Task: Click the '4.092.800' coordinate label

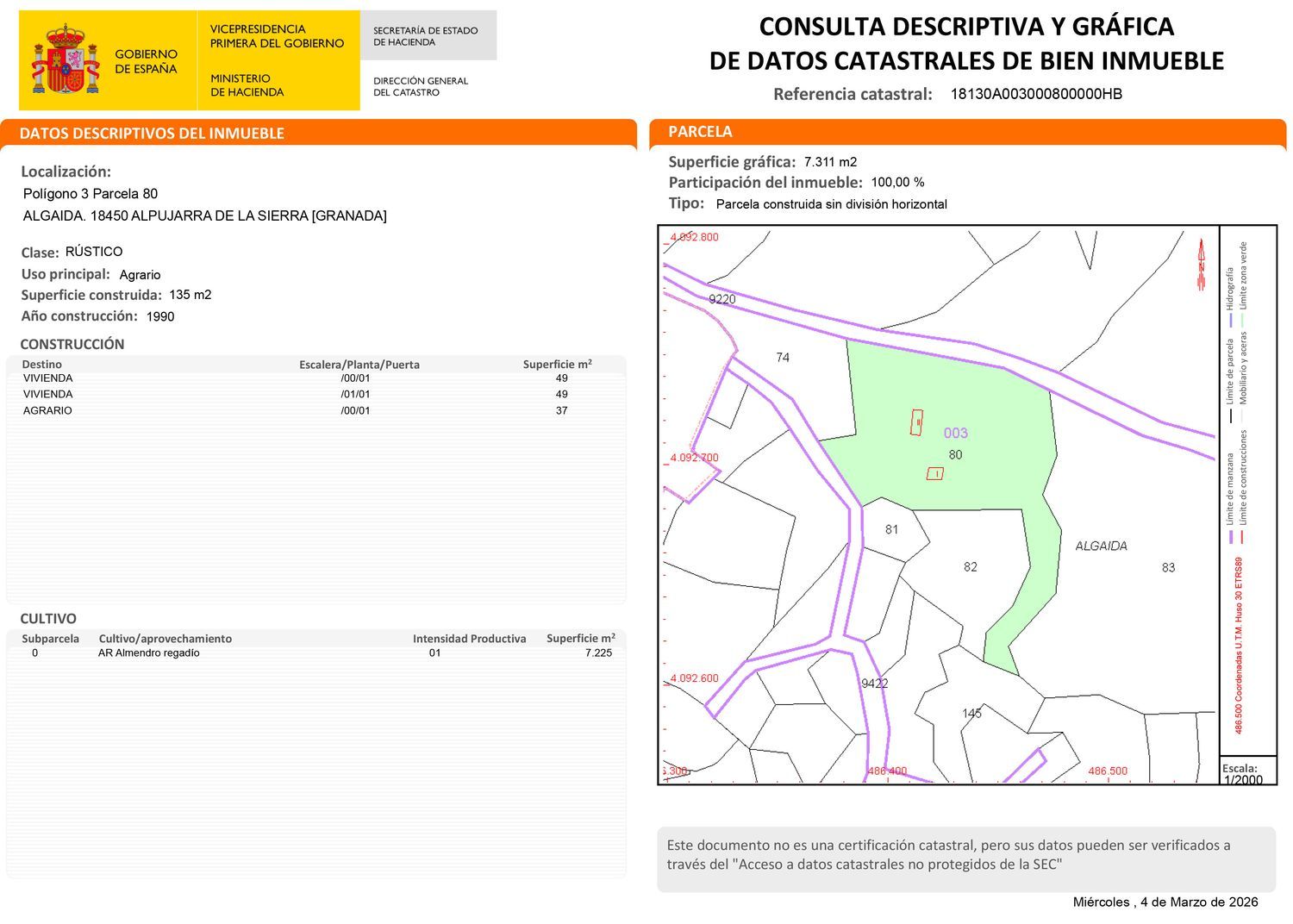Action: [x=694, y=237]
